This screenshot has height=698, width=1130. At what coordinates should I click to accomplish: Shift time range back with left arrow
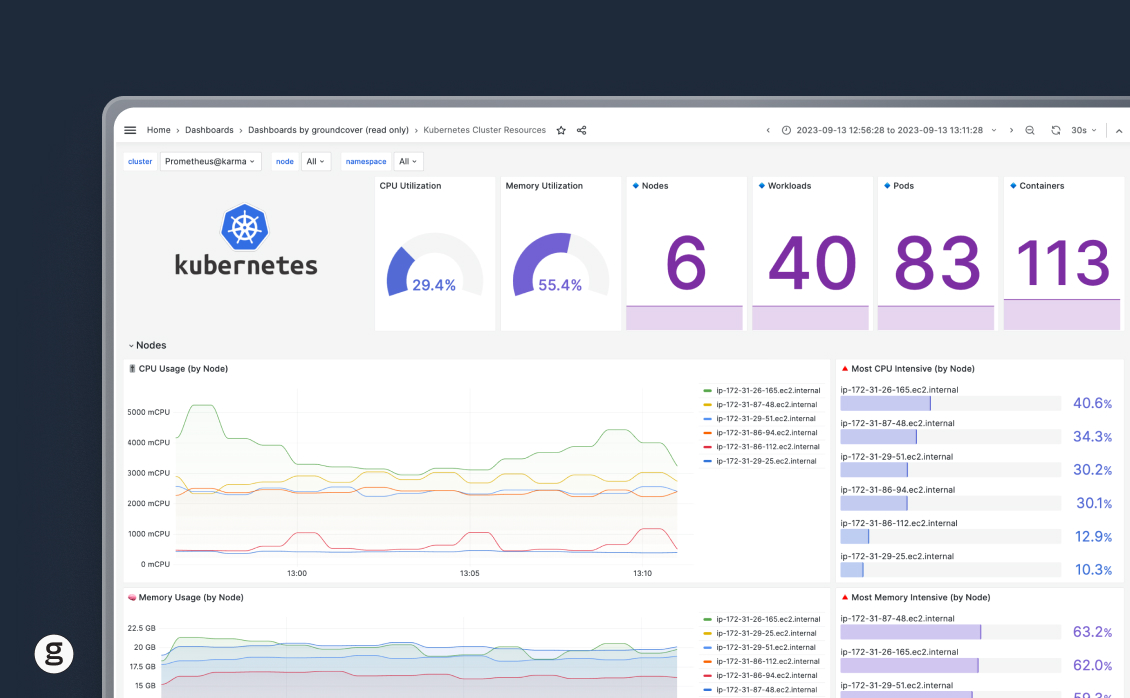(767, 130)
